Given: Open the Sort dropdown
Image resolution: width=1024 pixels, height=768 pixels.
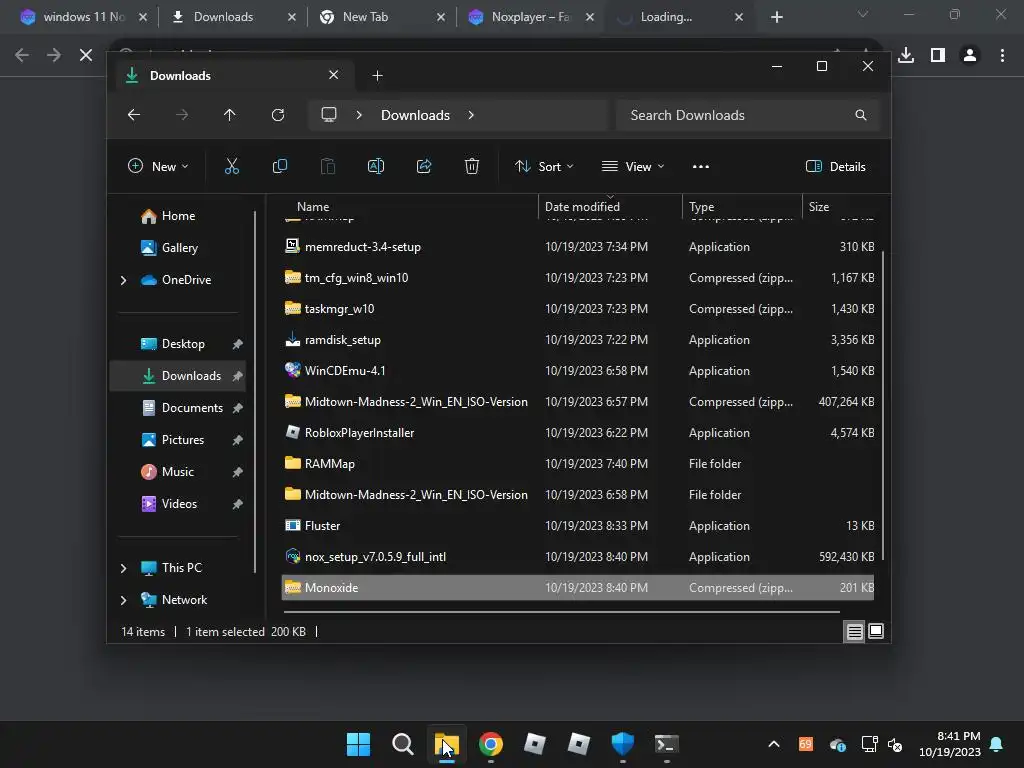Looking at the screenshot, I should point(544,167).
